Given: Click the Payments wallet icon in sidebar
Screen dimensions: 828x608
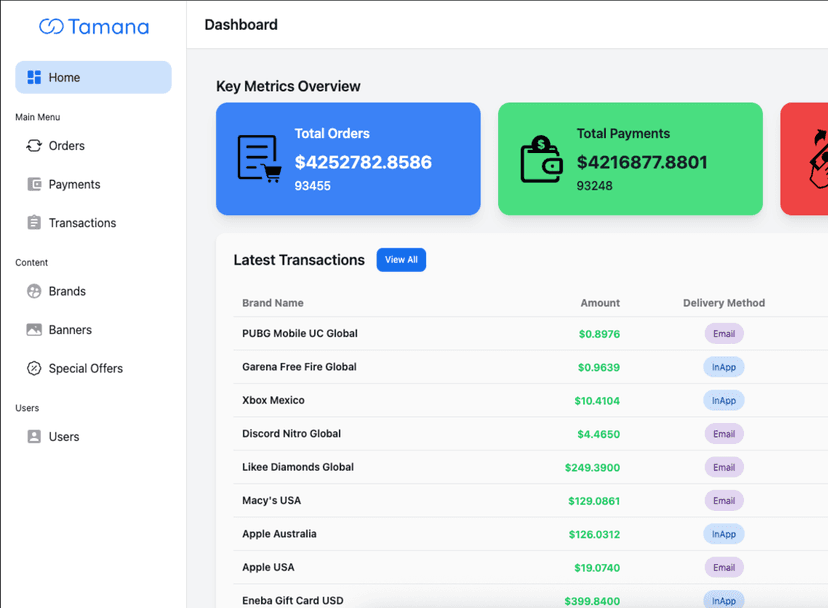Looking at the screenshot, I should click(x=34, y=184).
